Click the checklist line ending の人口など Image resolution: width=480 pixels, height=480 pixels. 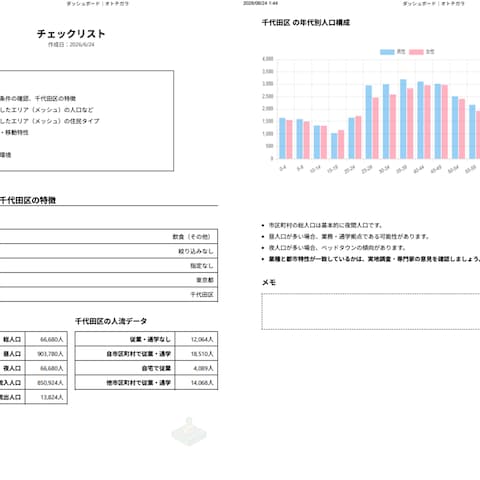pyautogui.click(x=47, y=110)
